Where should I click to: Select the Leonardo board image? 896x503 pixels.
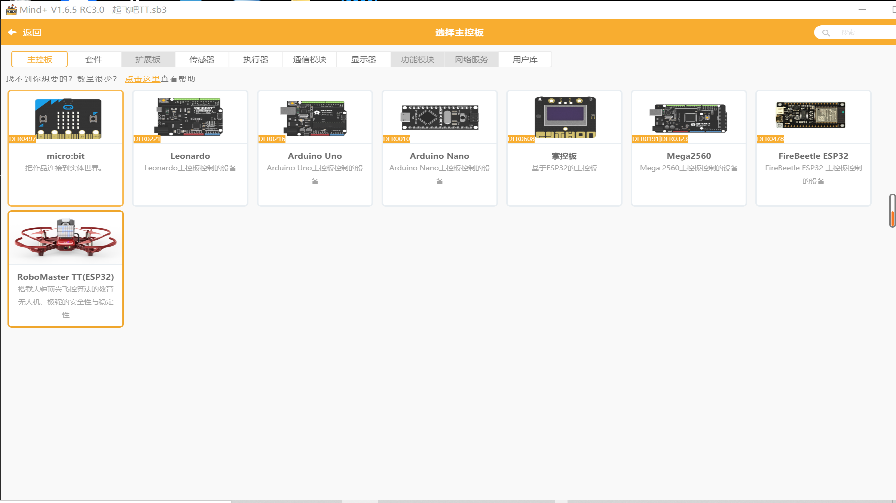click(x=190, y=117)
